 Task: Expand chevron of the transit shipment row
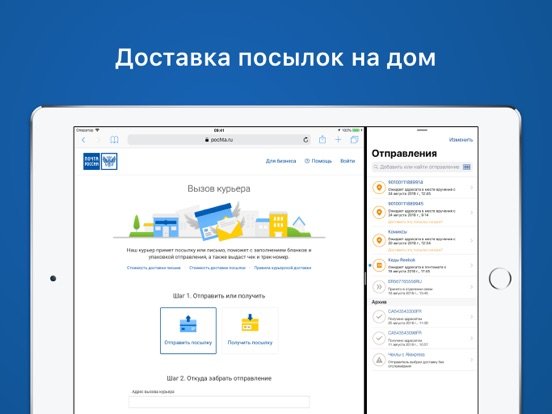click(x=472, y=287)
